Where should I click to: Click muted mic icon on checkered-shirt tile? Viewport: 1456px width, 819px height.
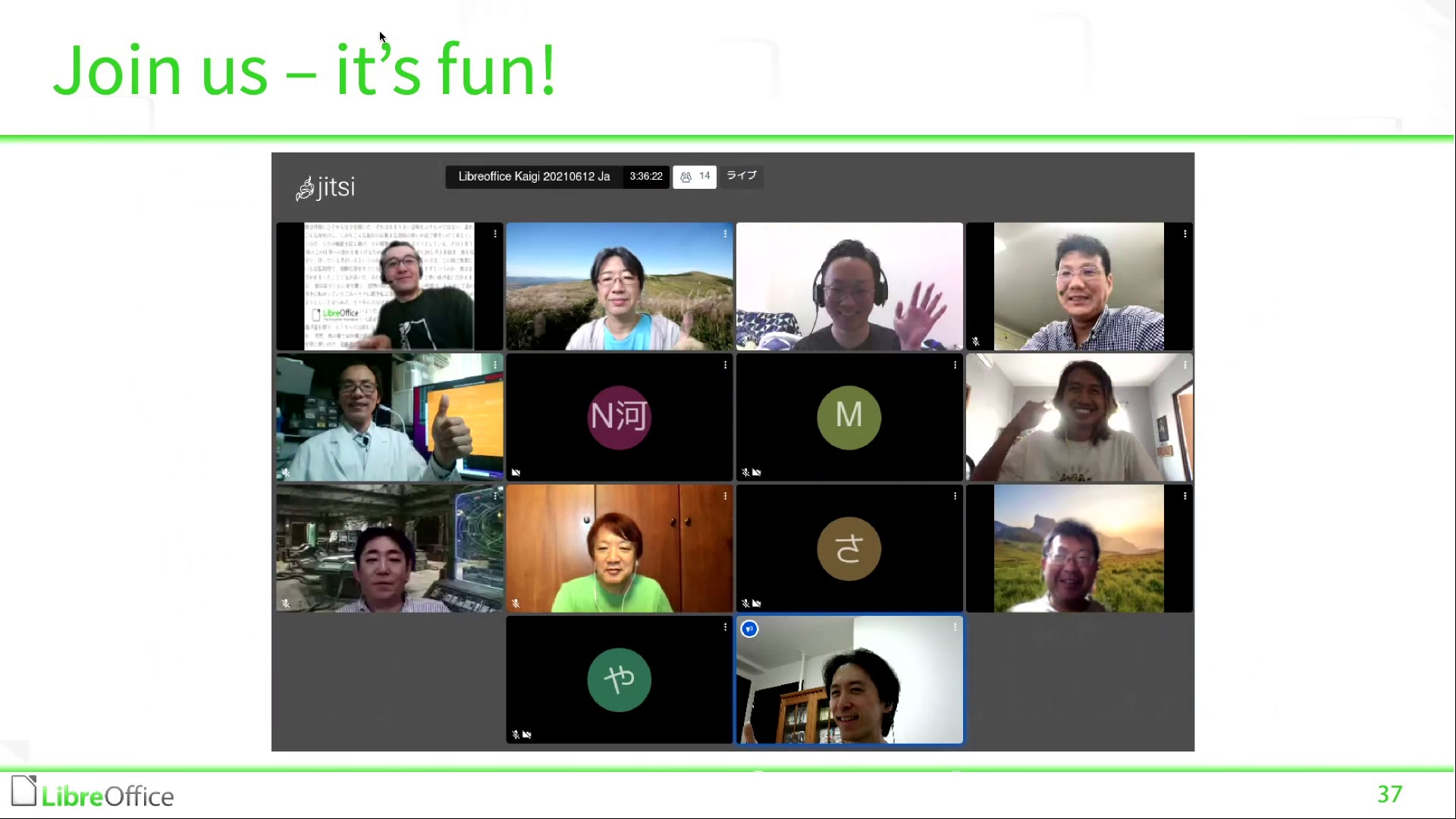(975, 341)
